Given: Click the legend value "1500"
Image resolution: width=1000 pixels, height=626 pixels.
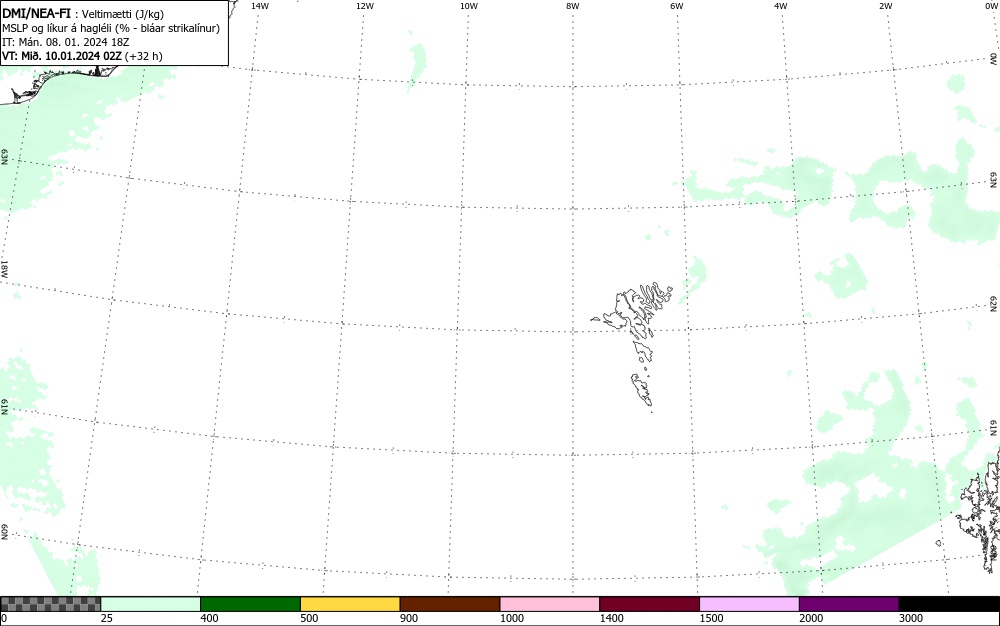Looking at the screenshot, I should pos(711,618).
